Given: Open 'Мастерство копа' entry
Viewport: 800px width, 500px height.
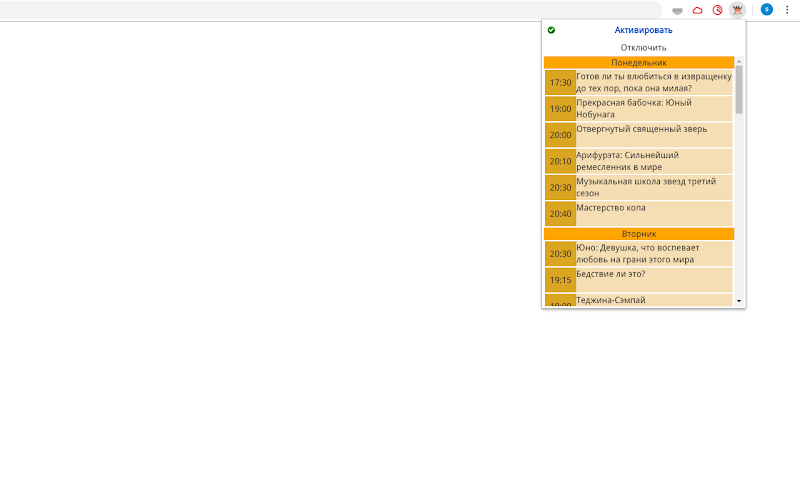Looking at the screenshot, I should click(x=654, y=214).
